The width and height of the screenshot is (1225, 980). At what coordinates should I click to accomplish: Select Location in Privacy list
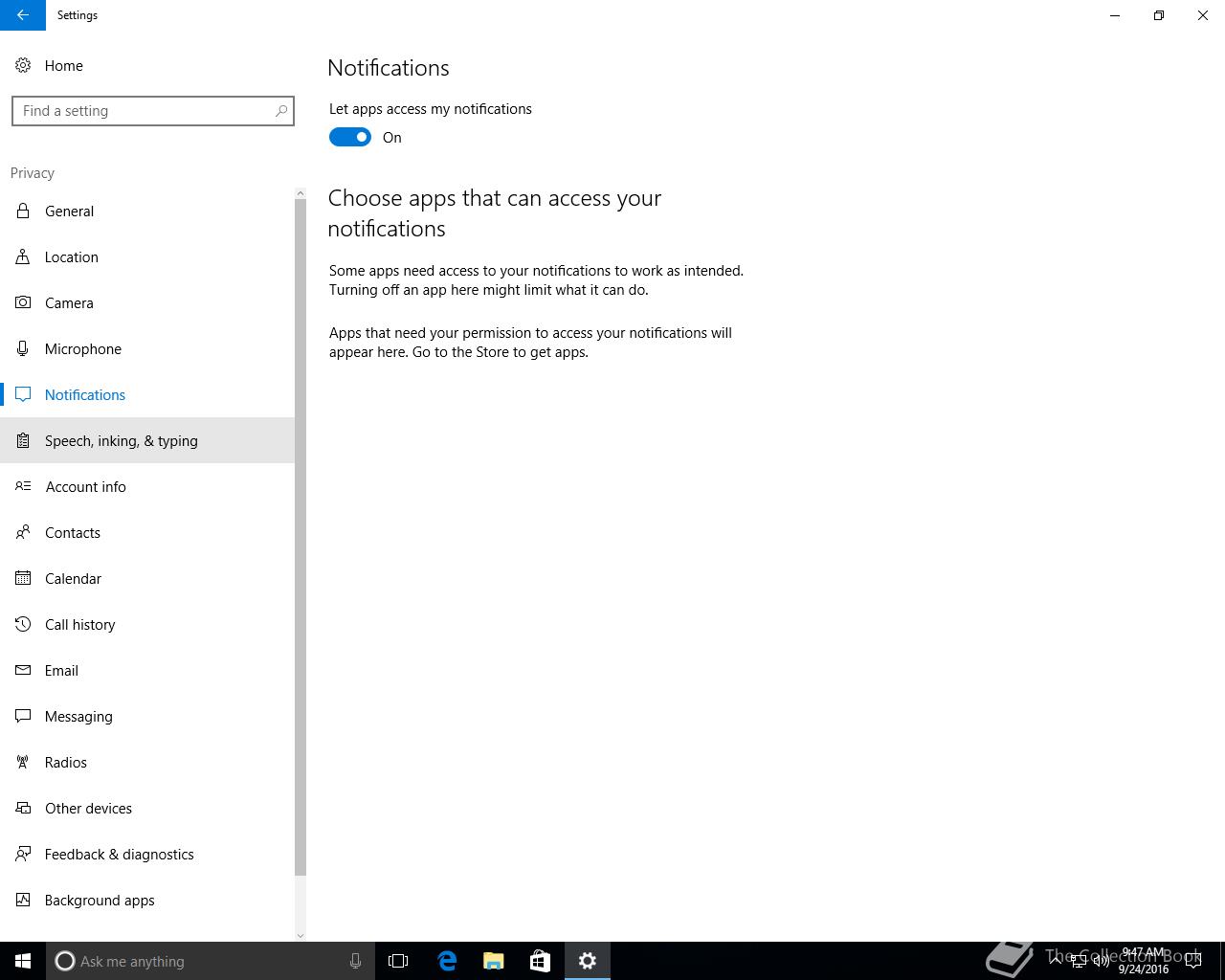[147, 256]
